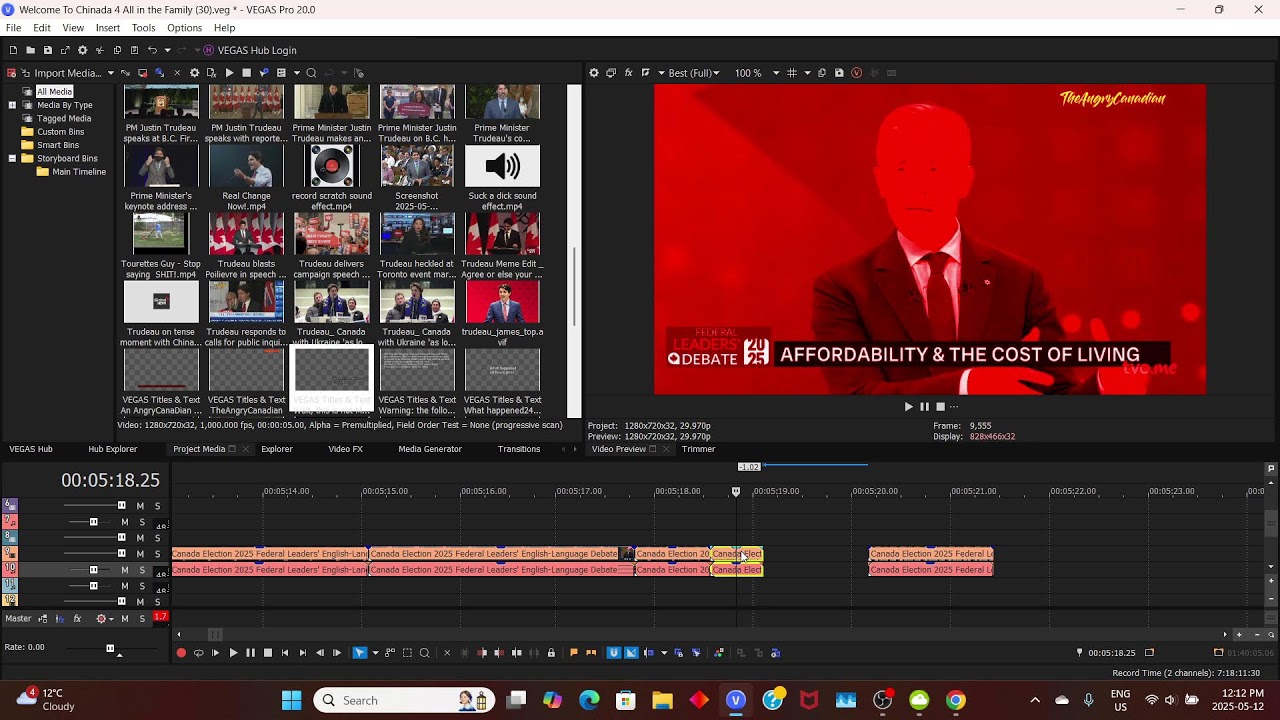Switch to the Transitions tab
This screenshot has height=720, width=1280.
519,449
